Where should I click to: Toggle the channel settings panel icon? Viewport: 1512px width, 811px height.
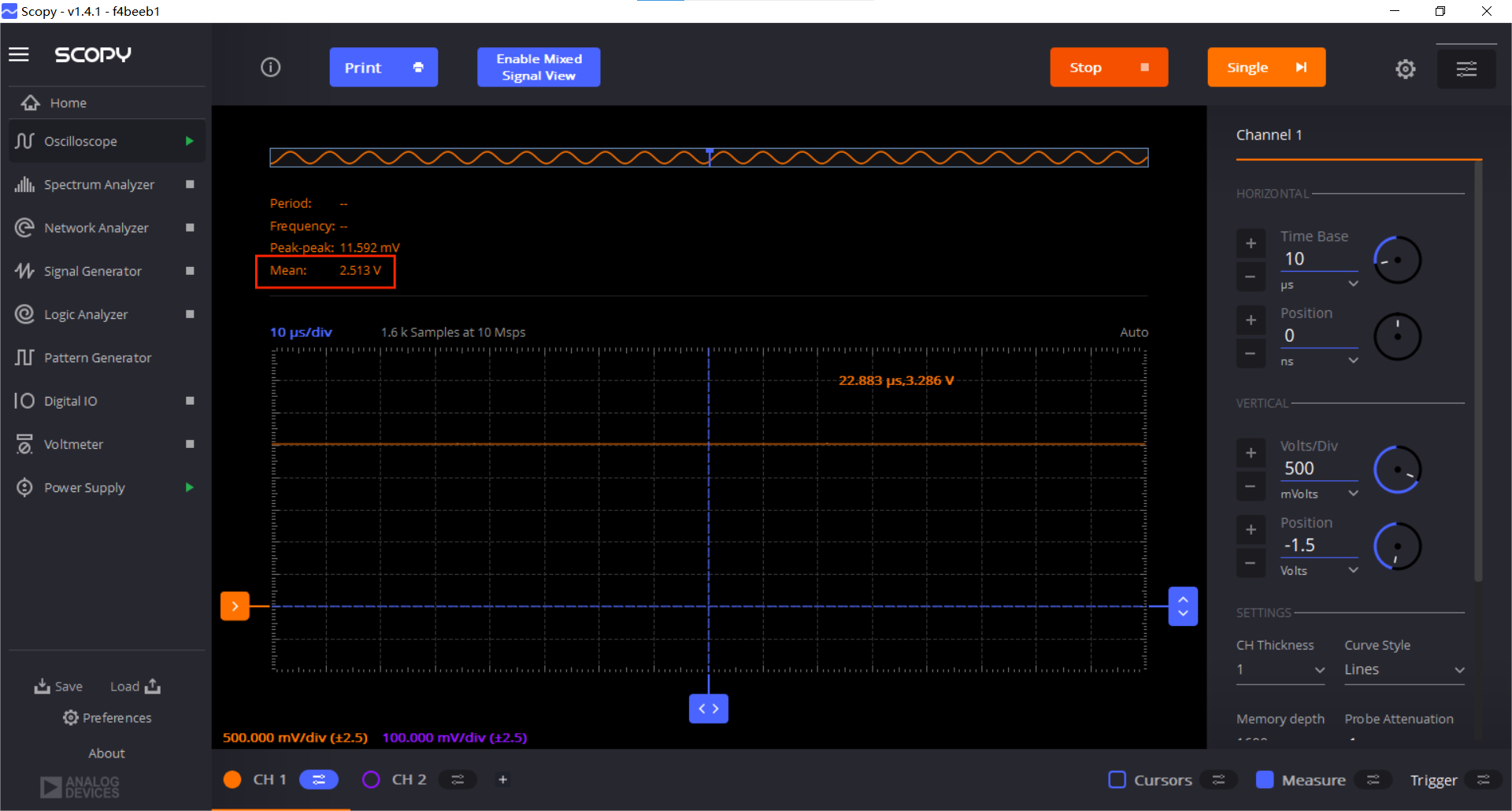1466,69
